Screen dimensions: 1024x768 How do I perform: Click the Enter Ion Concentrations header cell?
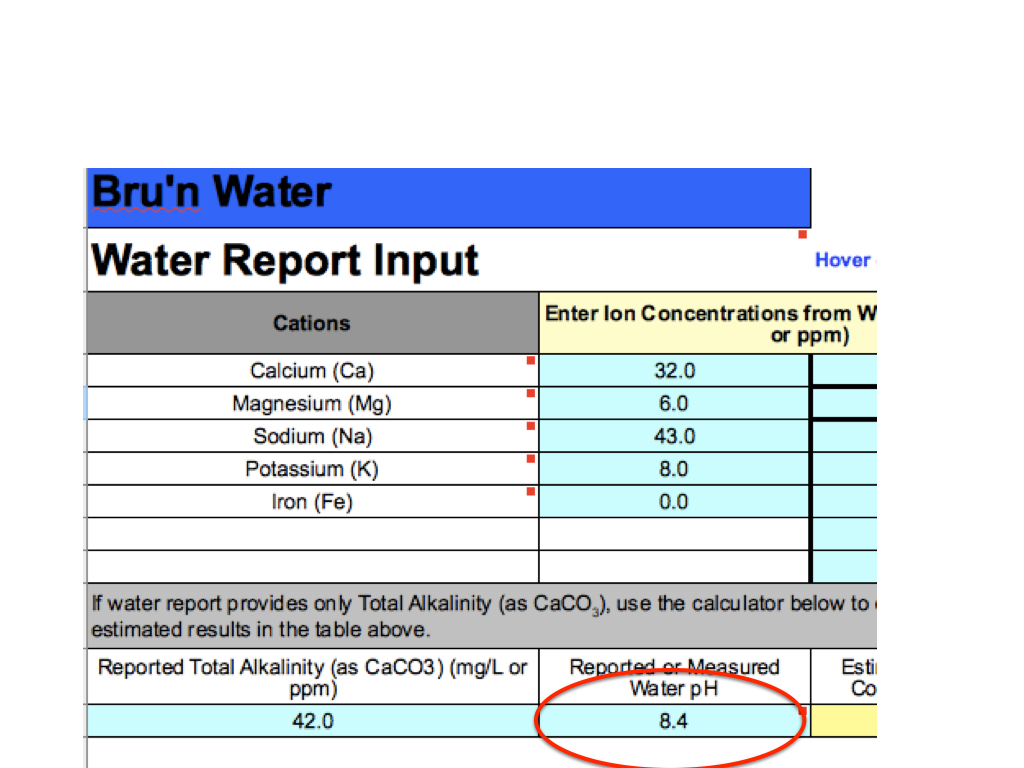[x=708, y=323]
